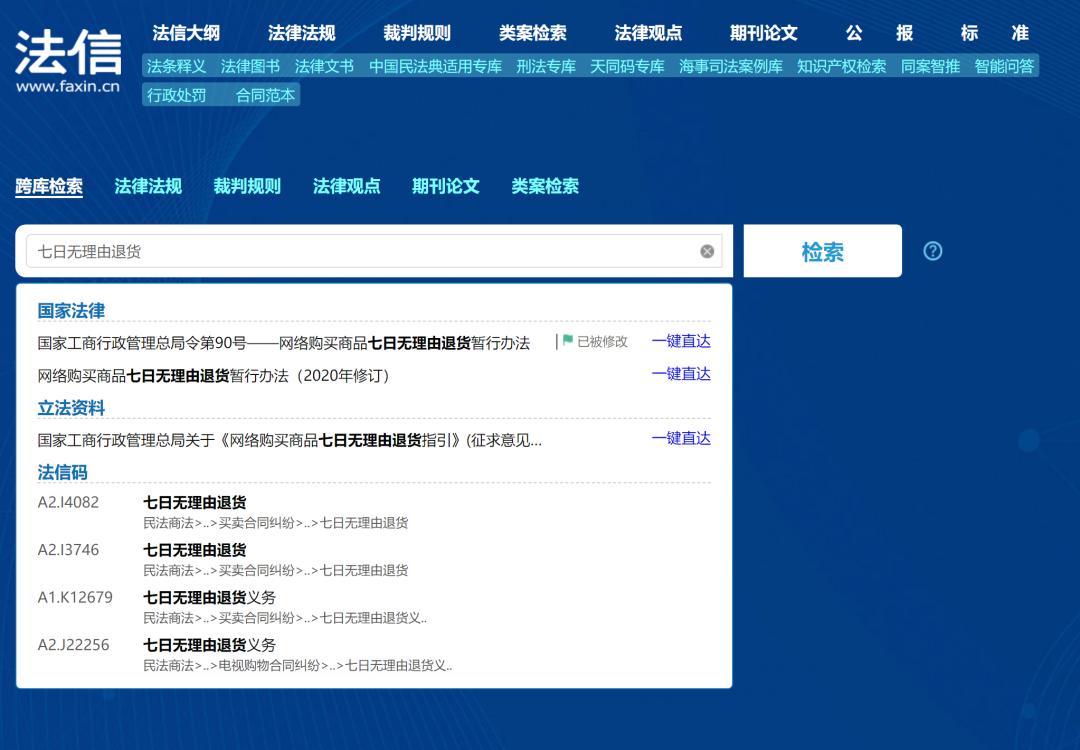Switch to the 裁判规则 search tab
Image resolution: width=1080 pixels, height=750 pixels.
tap(247, 186)
